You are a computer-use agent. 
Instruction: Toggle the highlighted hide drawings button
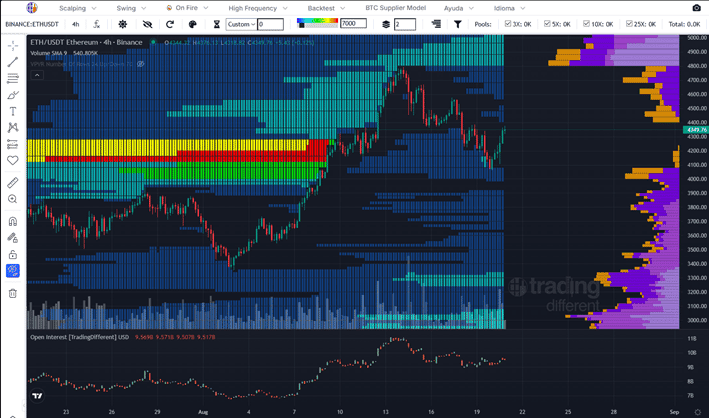(13, 271)
